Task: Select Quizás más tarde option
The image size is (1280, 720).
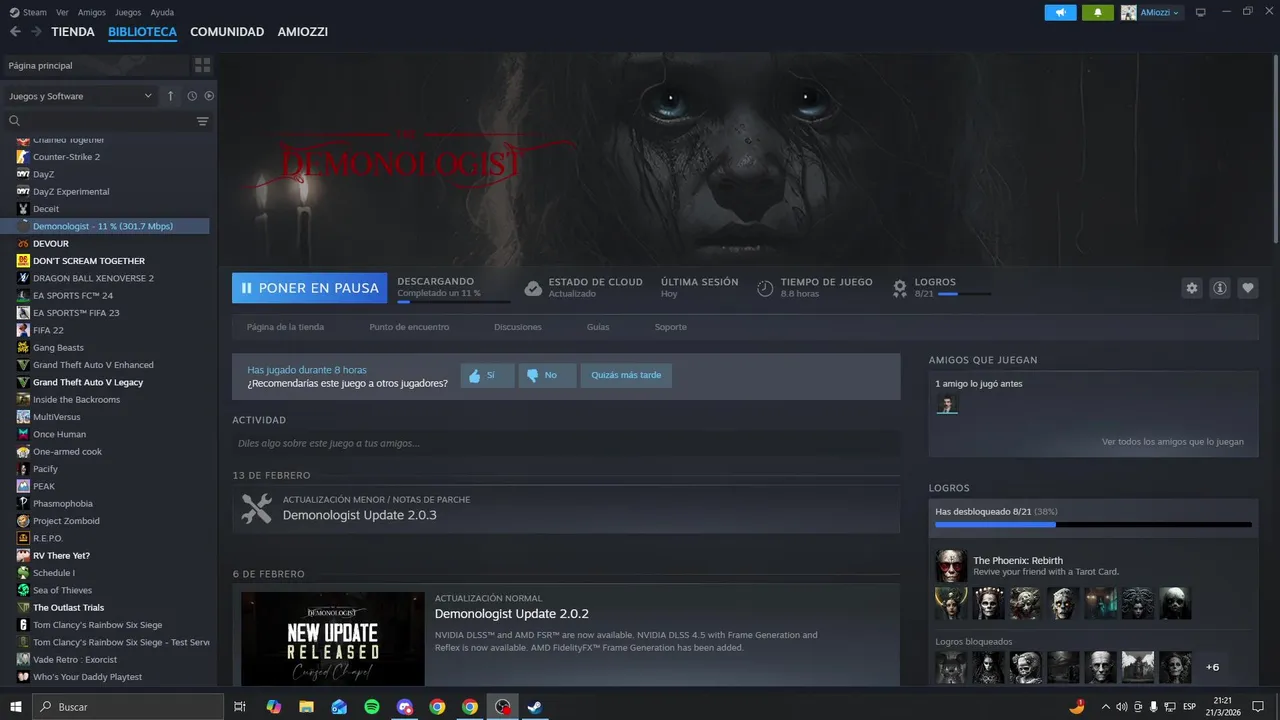Action: pyautogui.click(x=626, y=375)
